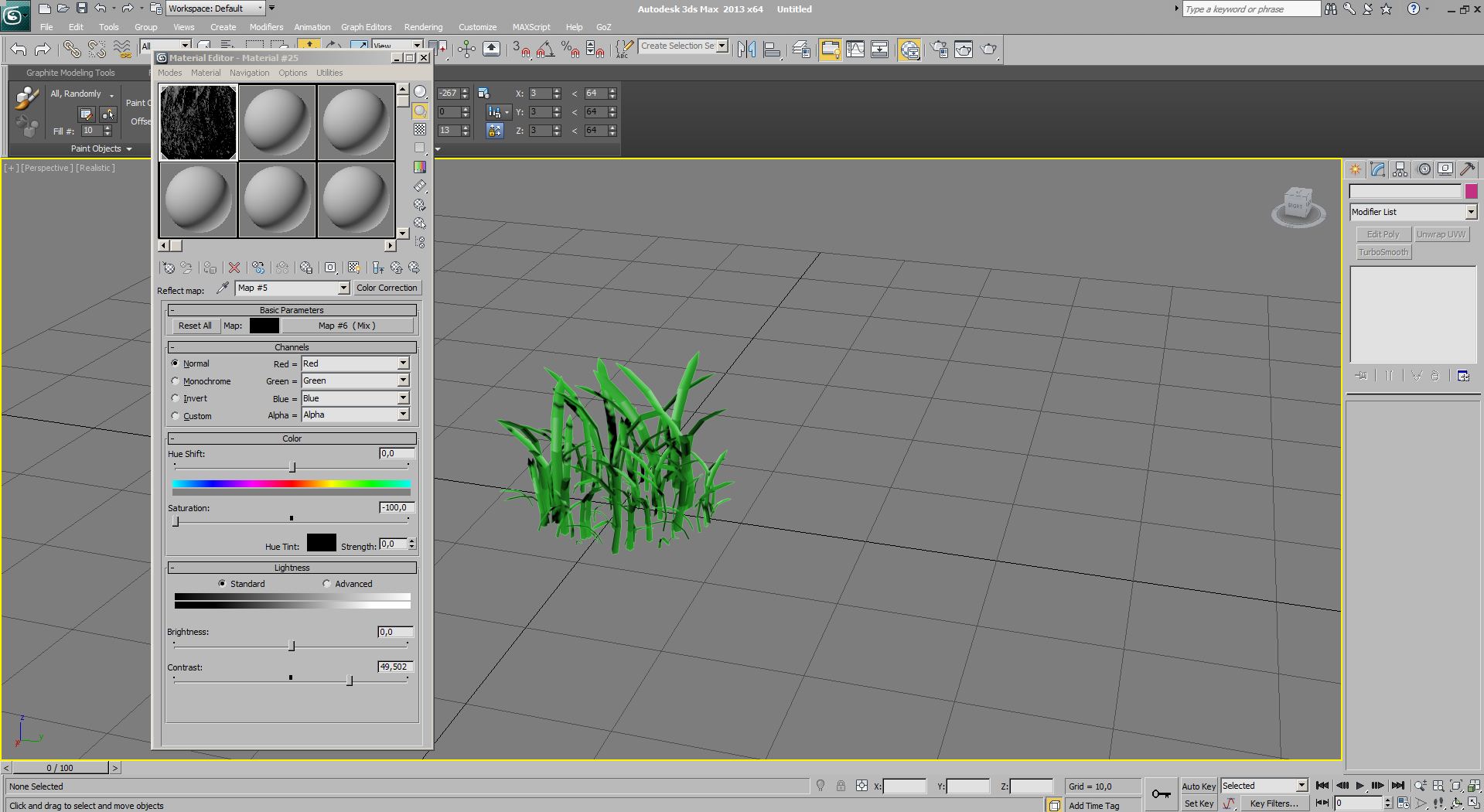Pick material from object with eyedropper
This screenshot has width=1484, height=812.
223,288
